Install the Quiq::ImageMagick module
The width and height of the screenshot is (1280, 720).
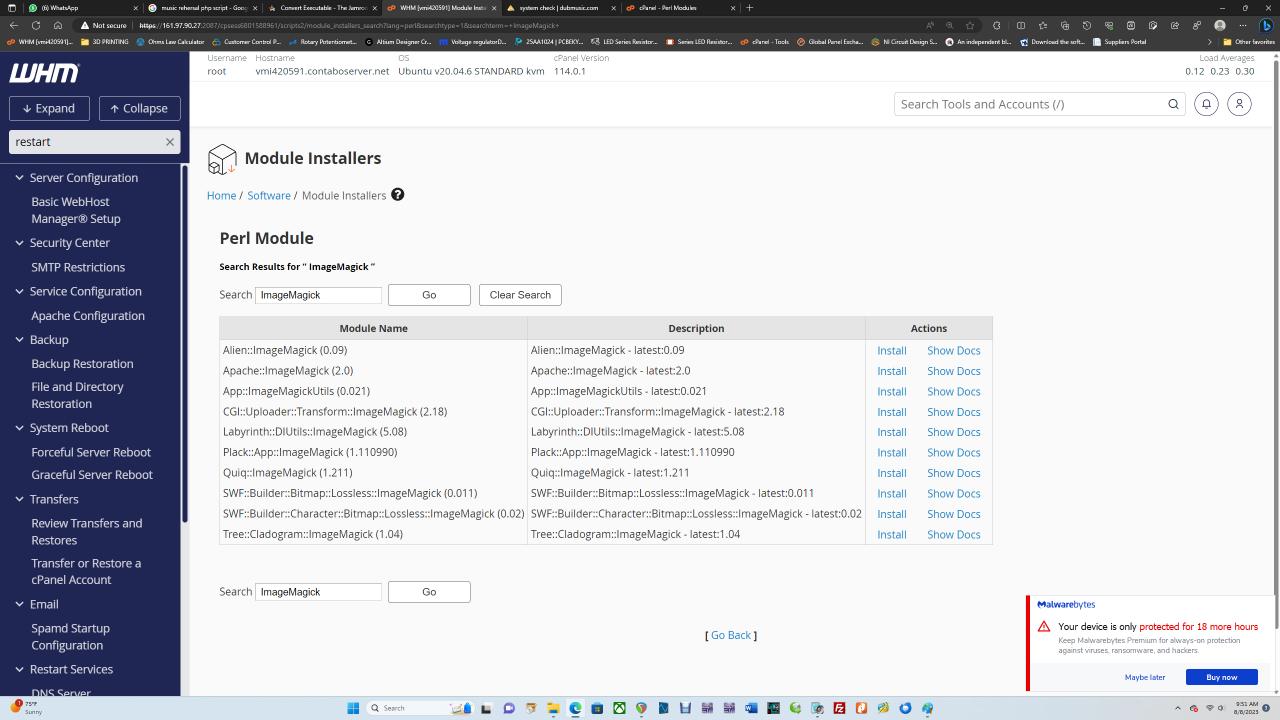[891, 473]
